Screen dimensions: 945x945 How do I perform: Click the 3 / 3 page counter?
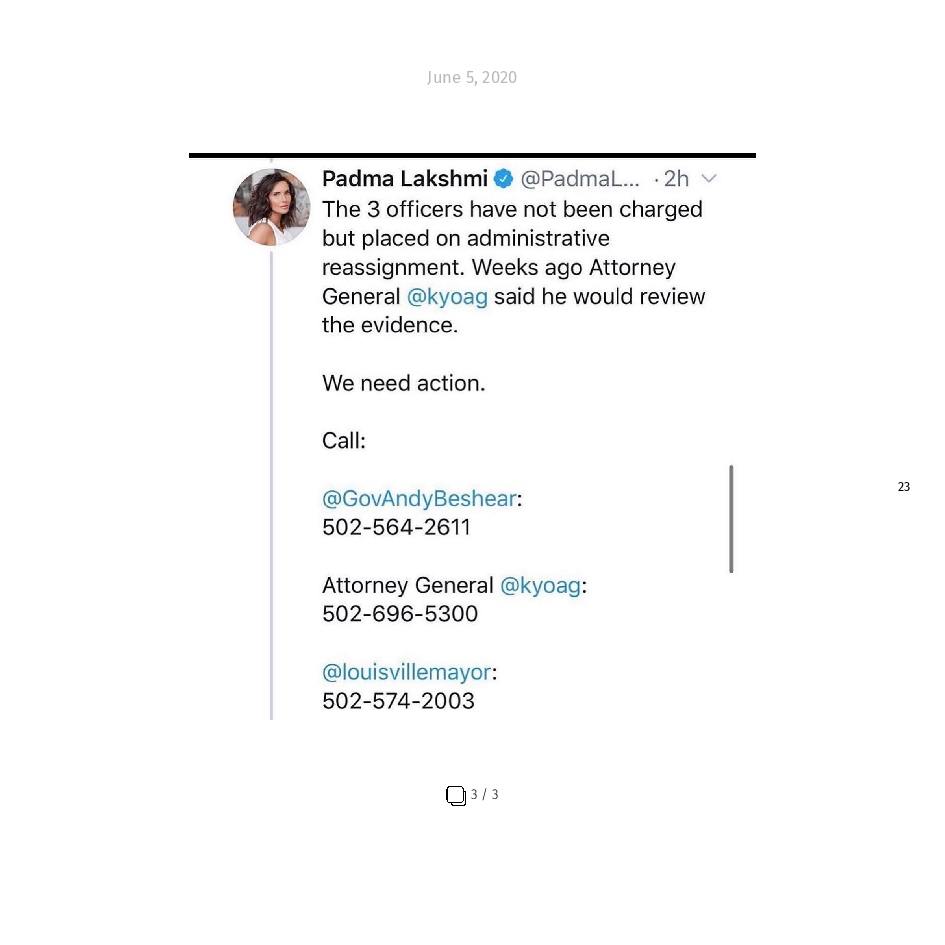(x=485, y=794)
